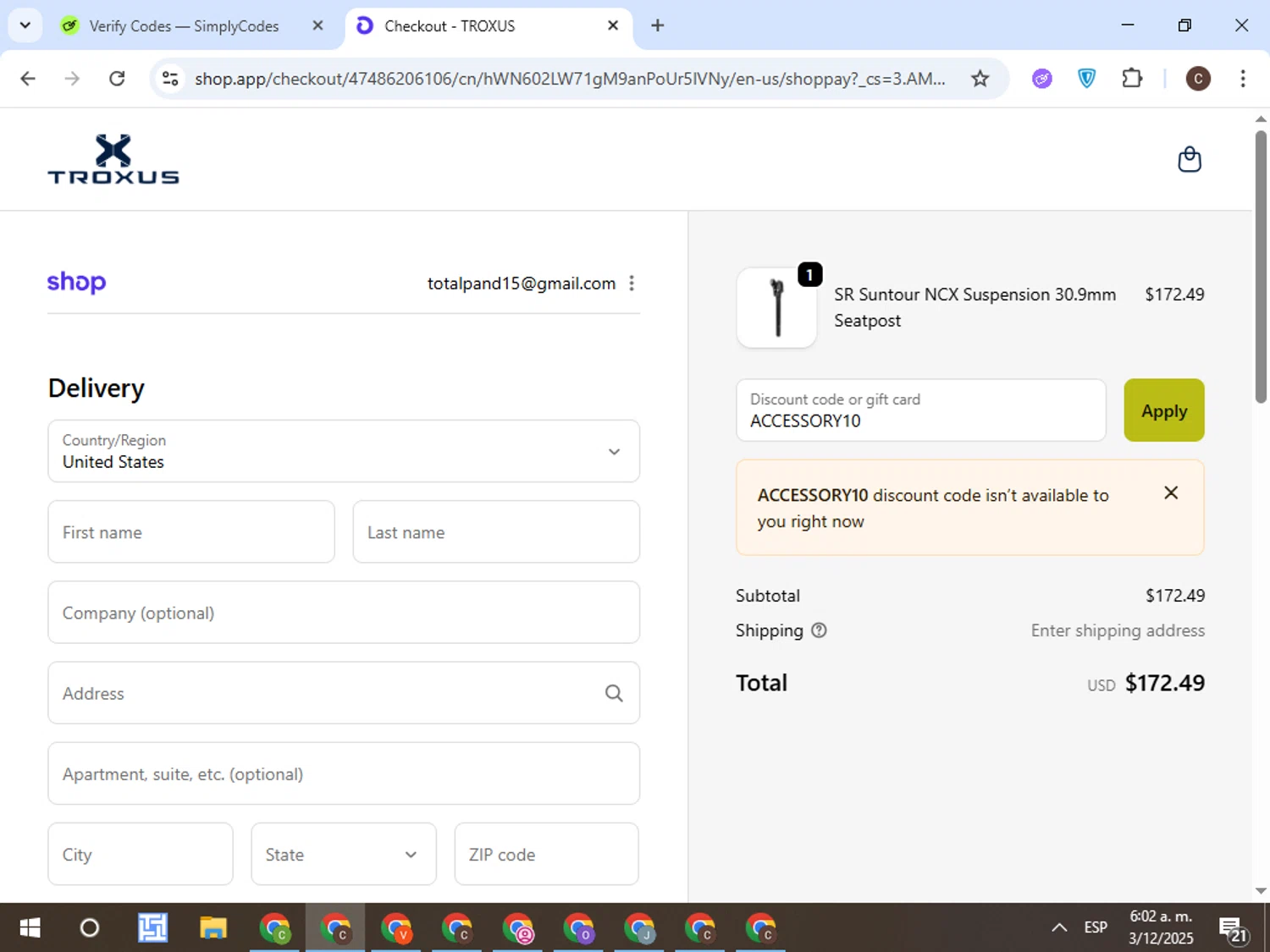Open a new browser tab

(x=657, y=25)
